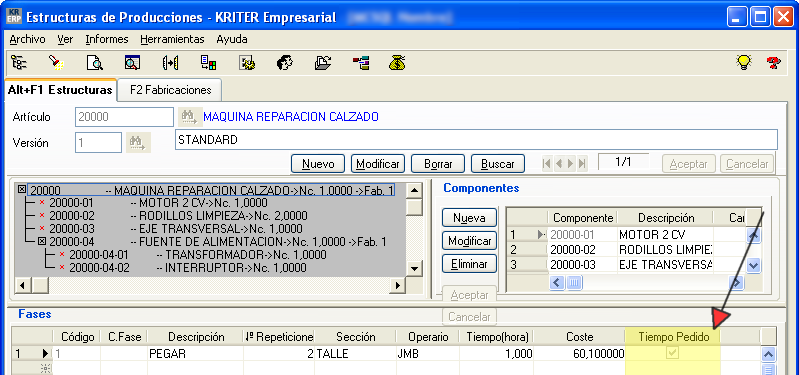Screen dimensions: 799x375
Task: Click the PEGAR description cell in Fases
Action: pyautogui.click(x=195, y=354)
